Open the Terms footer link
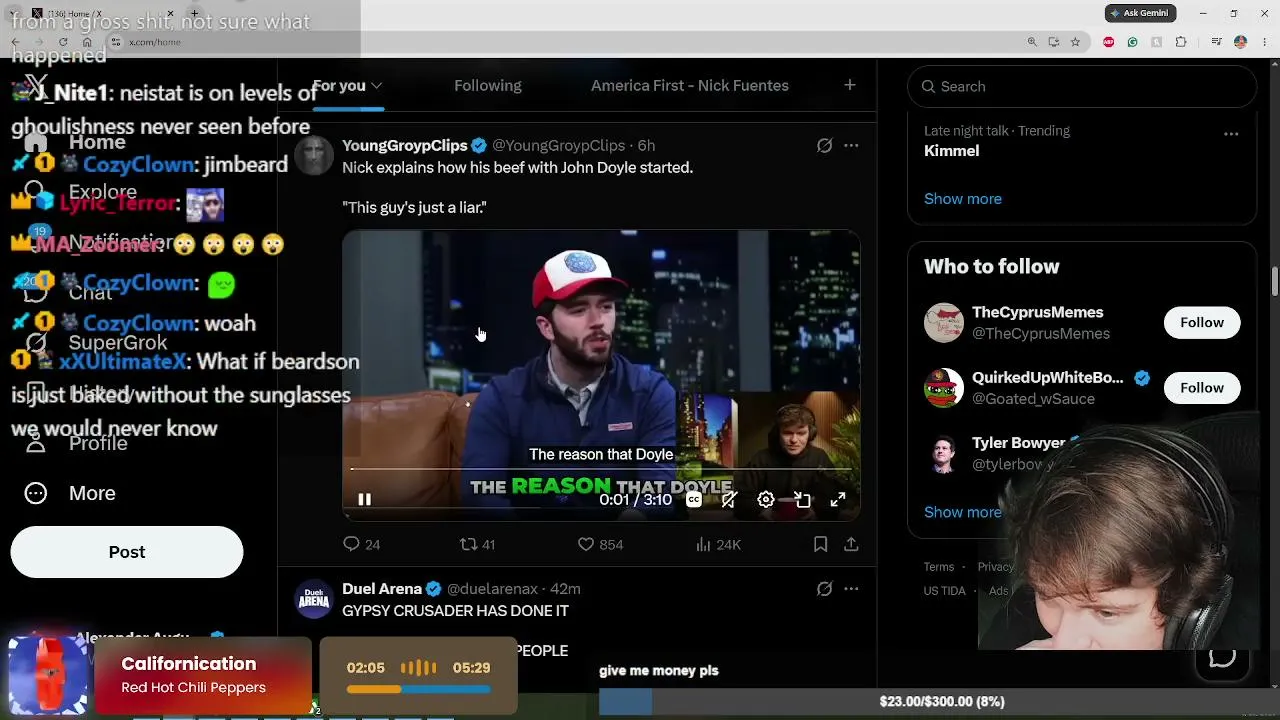 tap(939, 566)
